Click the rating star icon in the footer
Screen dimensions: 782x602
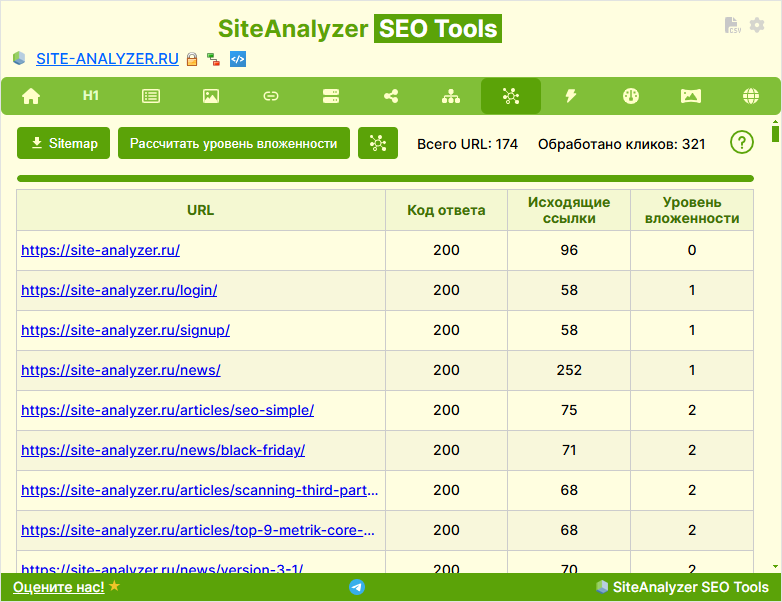tap(114, 586)
